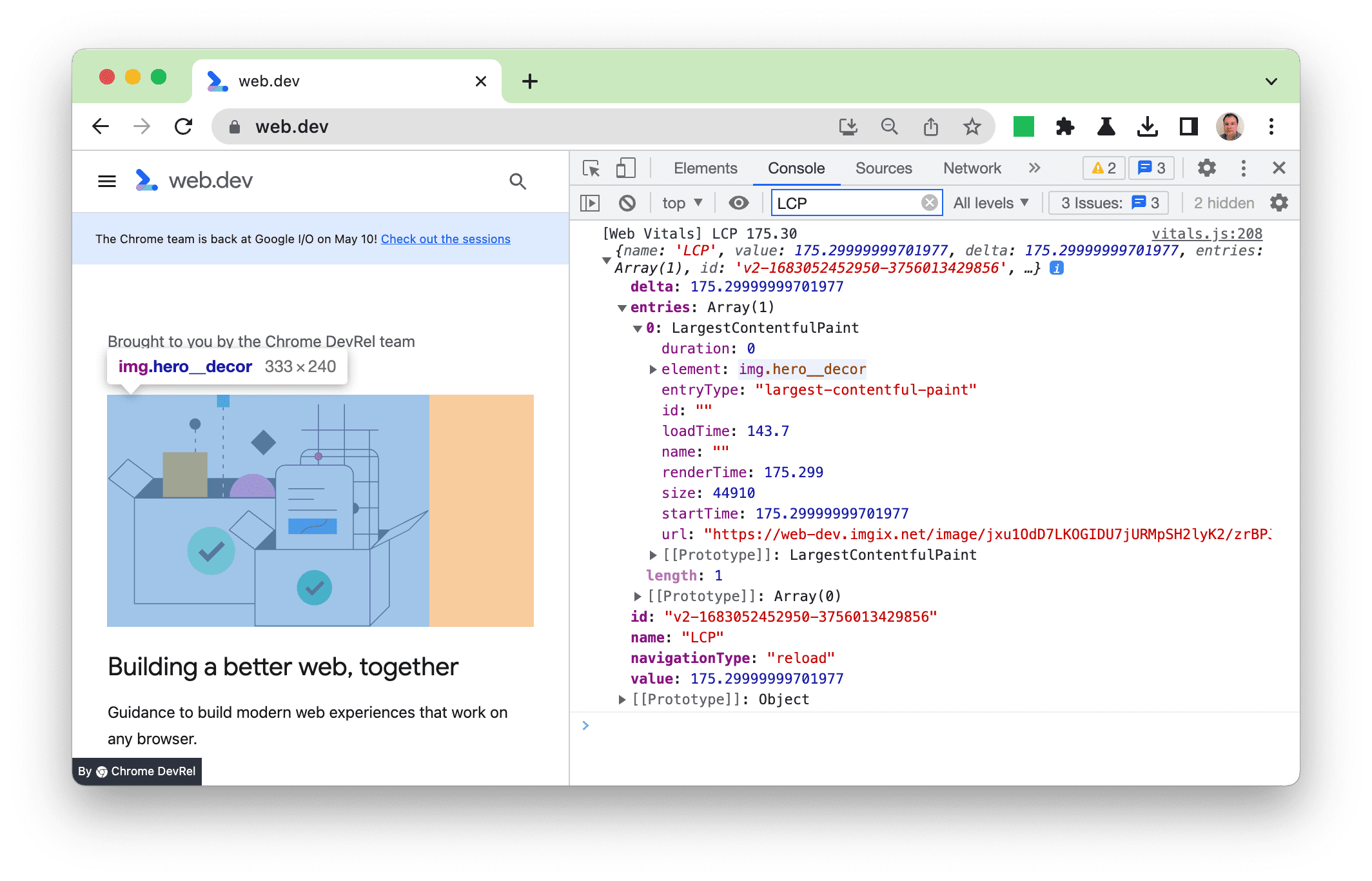Click the device toolbar toggle icon
The image size is (1372, 881).
tap(625, 167)
